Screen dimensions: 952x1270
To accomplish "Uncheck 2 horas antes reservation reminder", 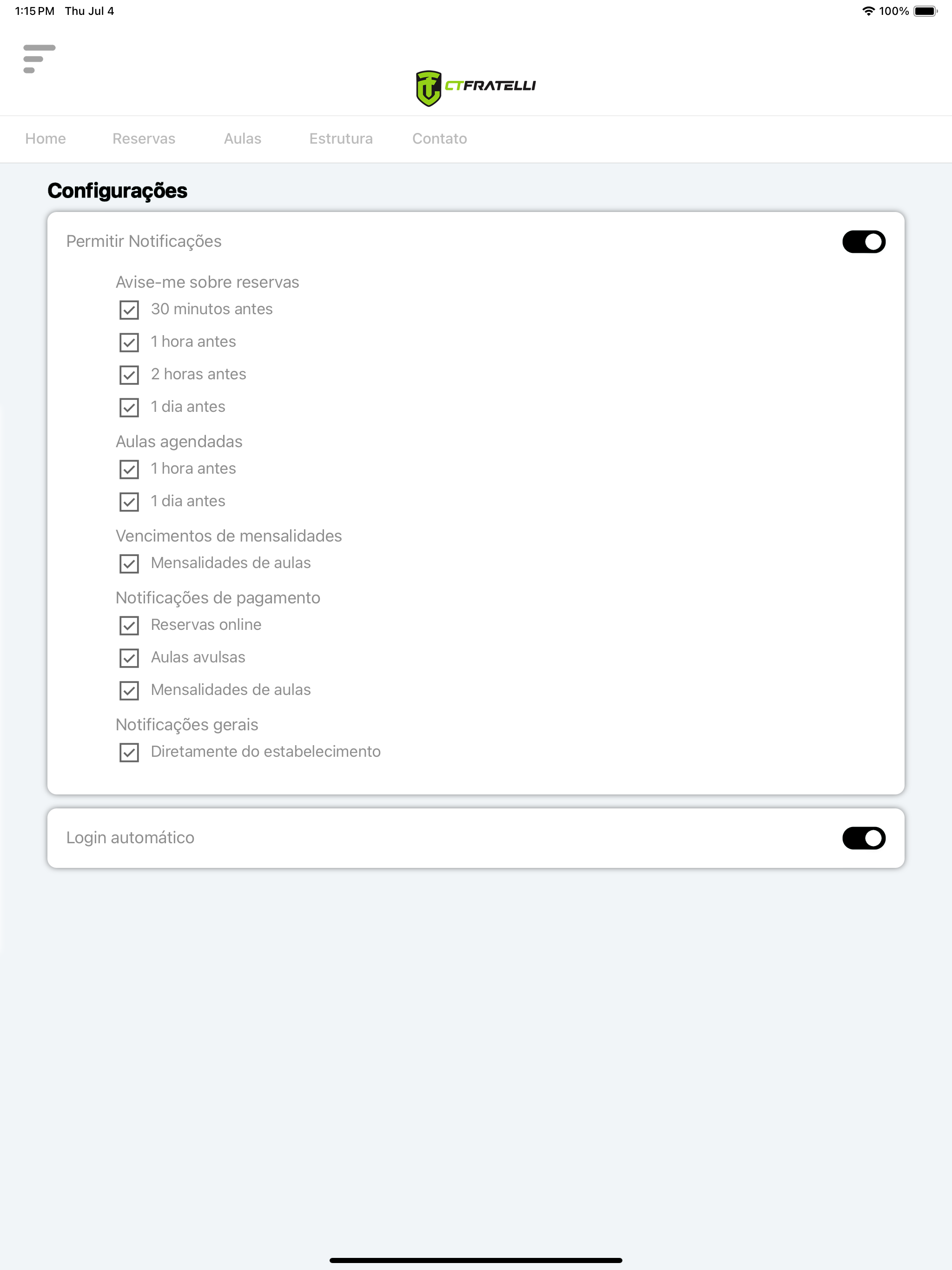I will point(129,375).
